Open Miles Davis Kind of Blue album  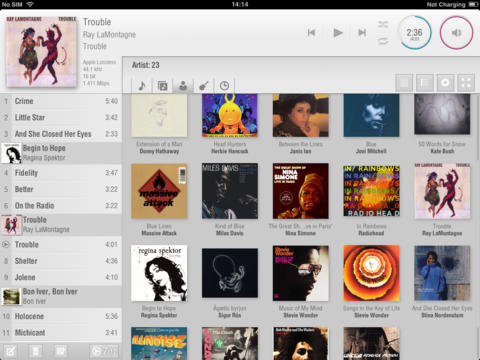click(230, 191)
